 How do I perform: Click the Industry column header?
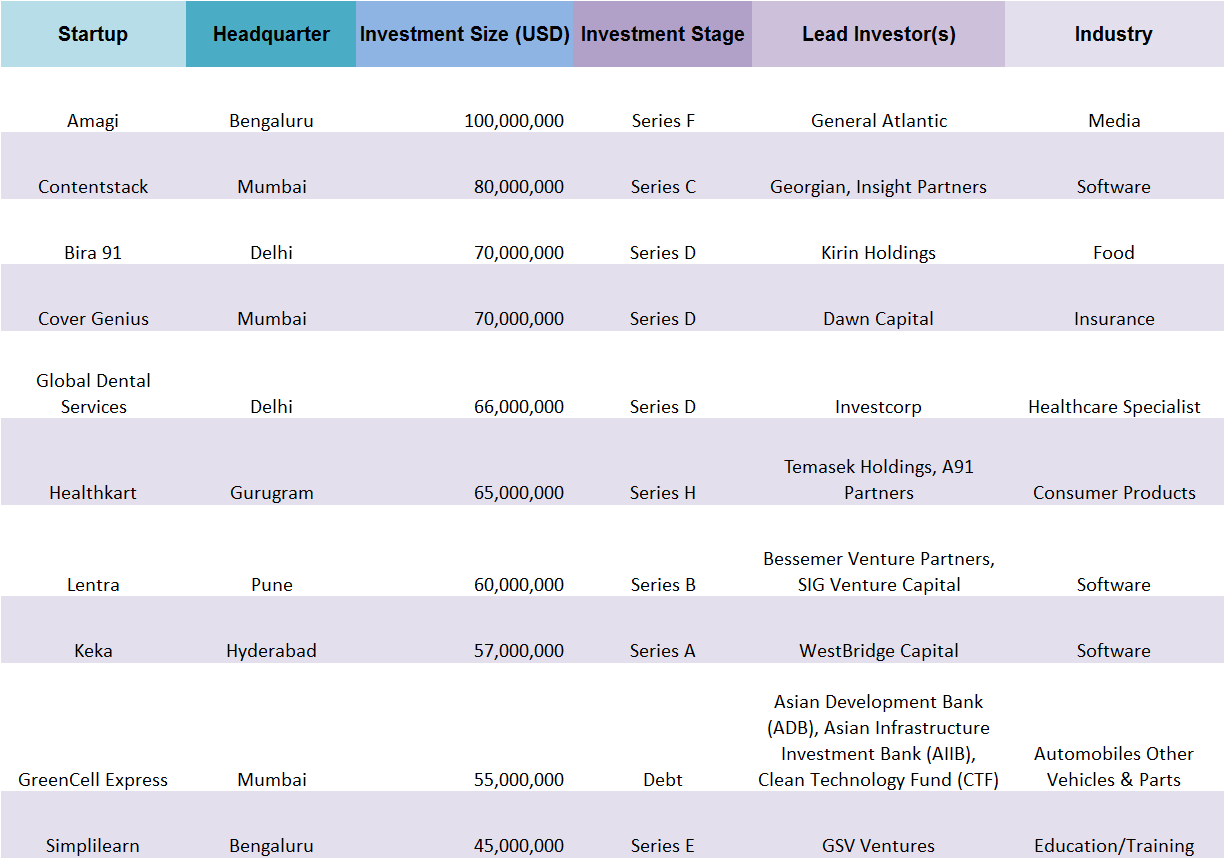1113,34
